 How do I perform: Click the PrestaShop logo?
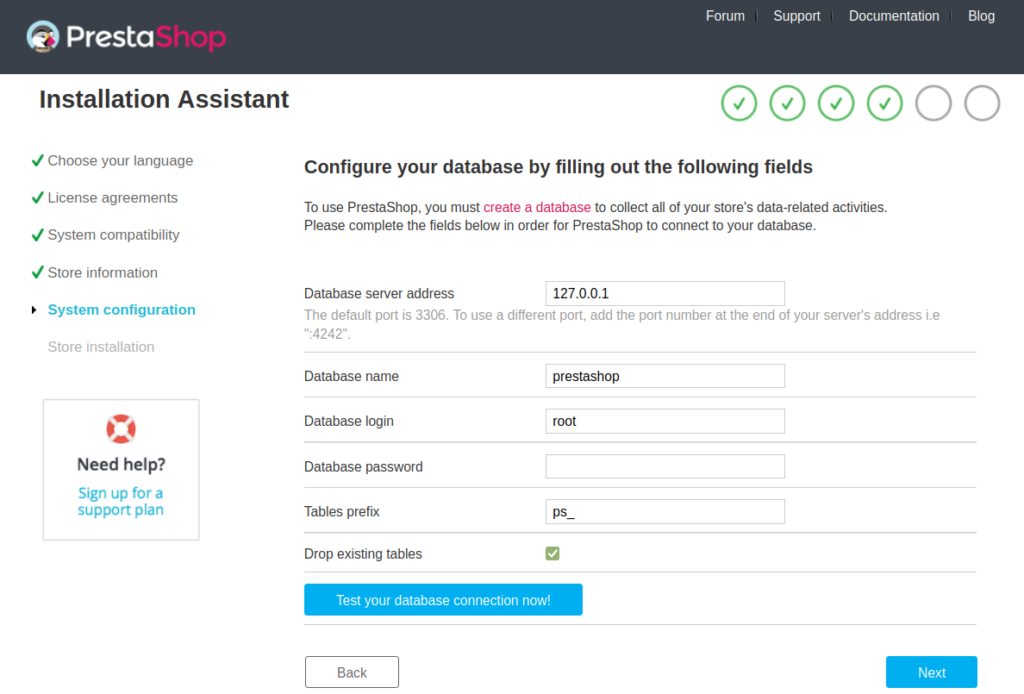click(126, 38)
